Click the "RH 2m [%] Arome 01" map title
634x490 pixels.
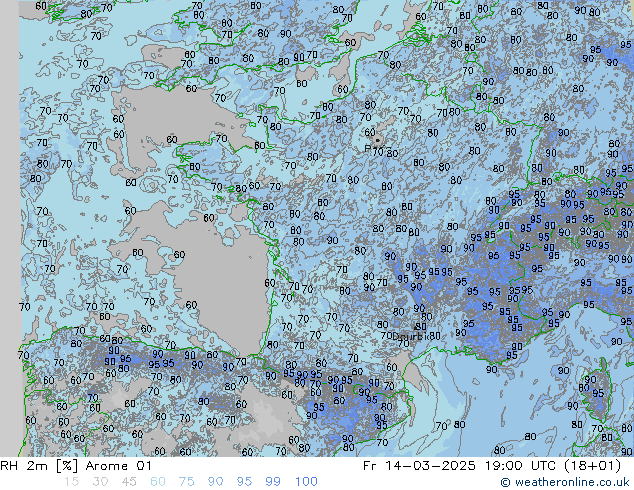(76, 466)
